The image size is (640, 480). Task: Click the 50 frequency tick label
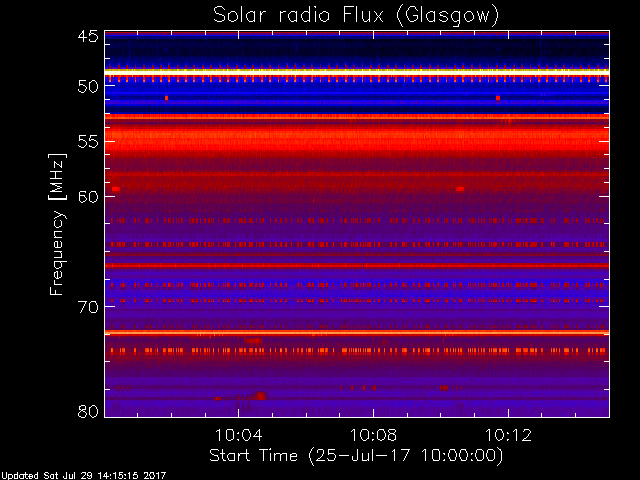88,87
